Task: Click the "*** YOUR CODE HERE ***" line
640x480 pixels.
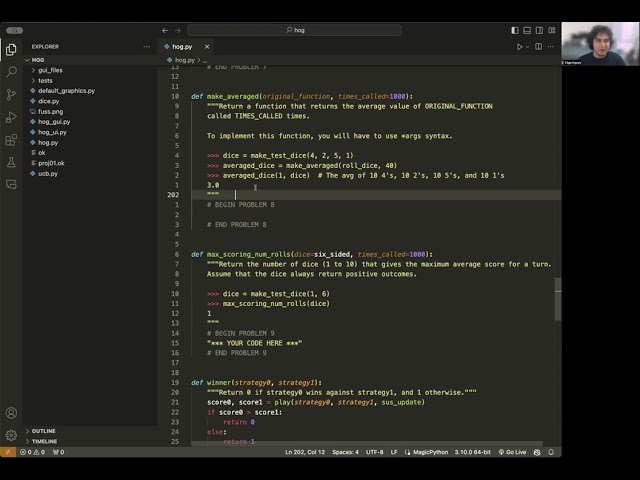Action: (254, 343)
